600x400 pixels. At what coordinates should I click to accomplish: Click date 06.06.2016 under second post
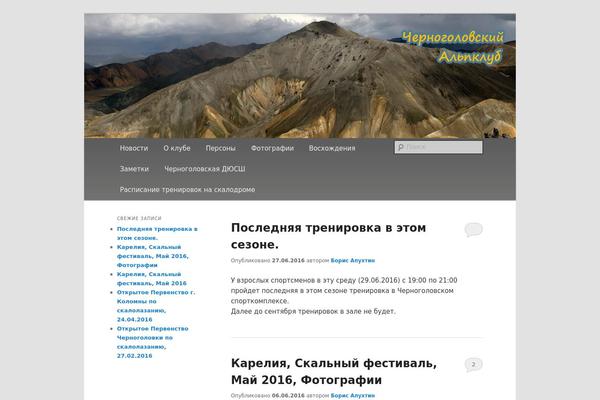[288, 395]
